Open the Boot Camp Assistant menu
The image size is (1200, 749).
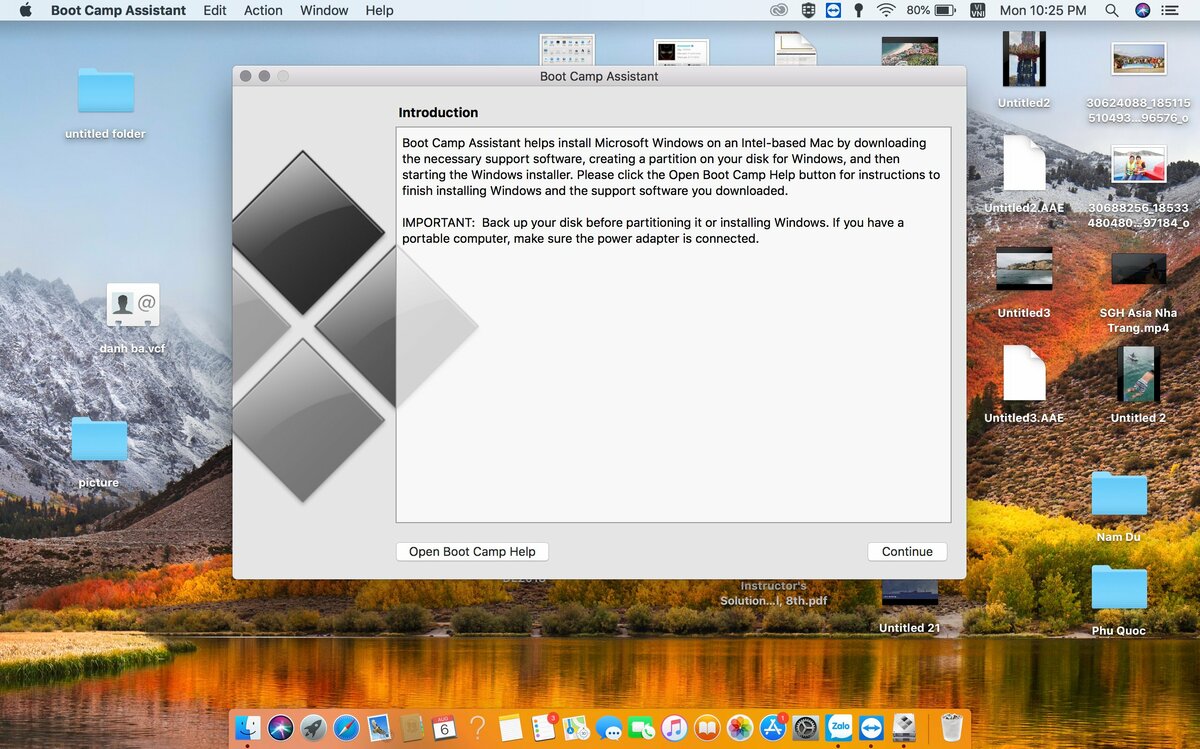118,10
